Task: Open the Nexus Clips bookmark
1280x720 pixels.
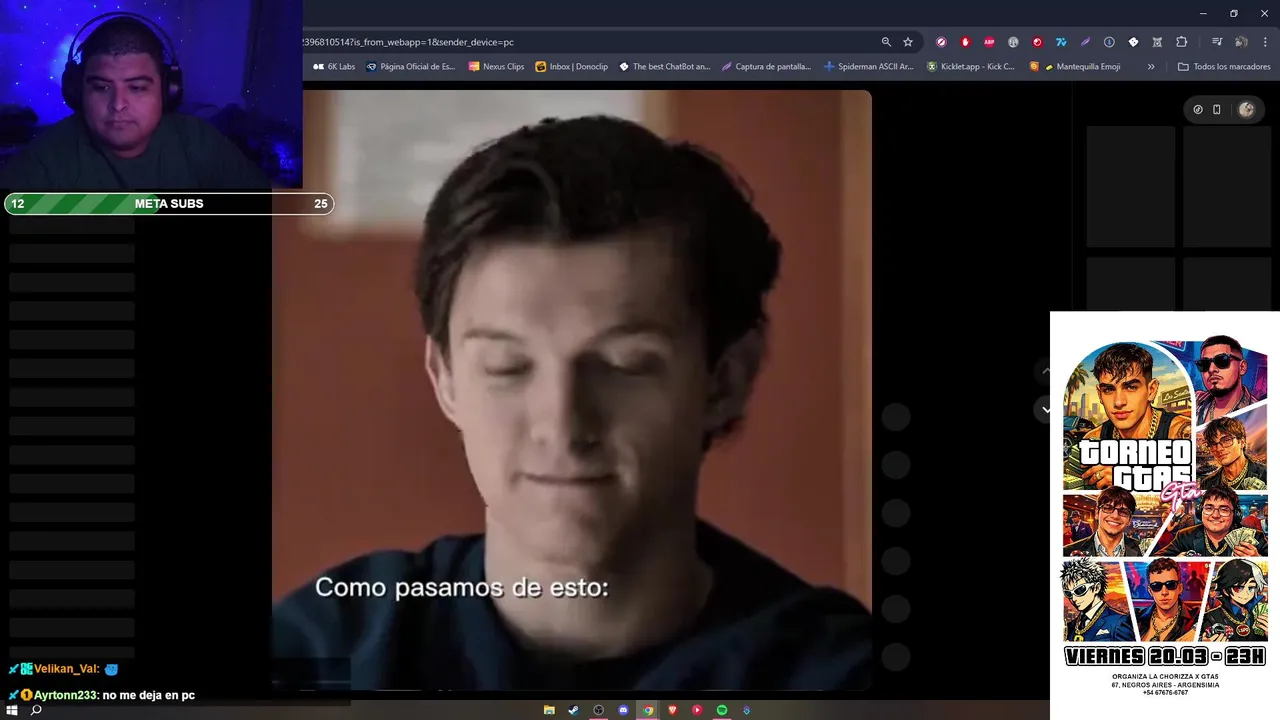Action: pos(497,67)
